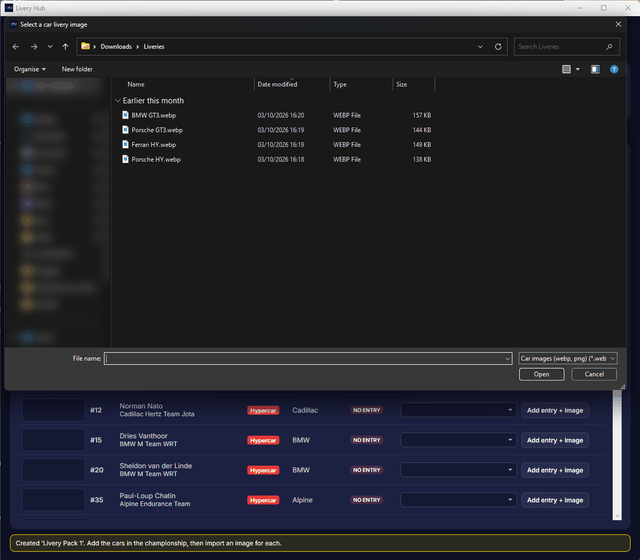The height and width of the screenshot is (560, 640).
Task: Click the search magnifier icon
Action: [x=609, y=47]
